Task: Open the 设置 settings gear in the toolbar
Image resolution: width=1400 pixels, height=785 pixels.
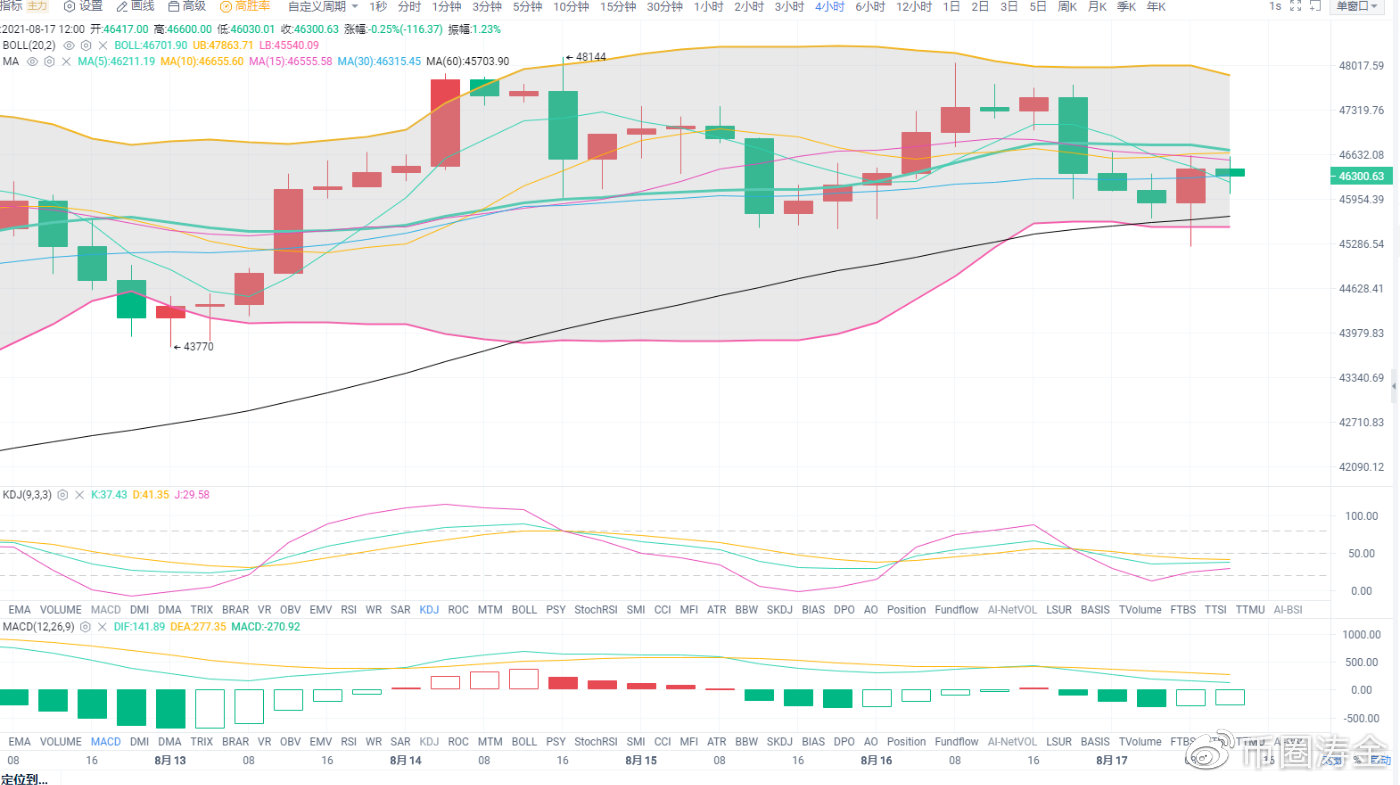Action: point(83,6)
